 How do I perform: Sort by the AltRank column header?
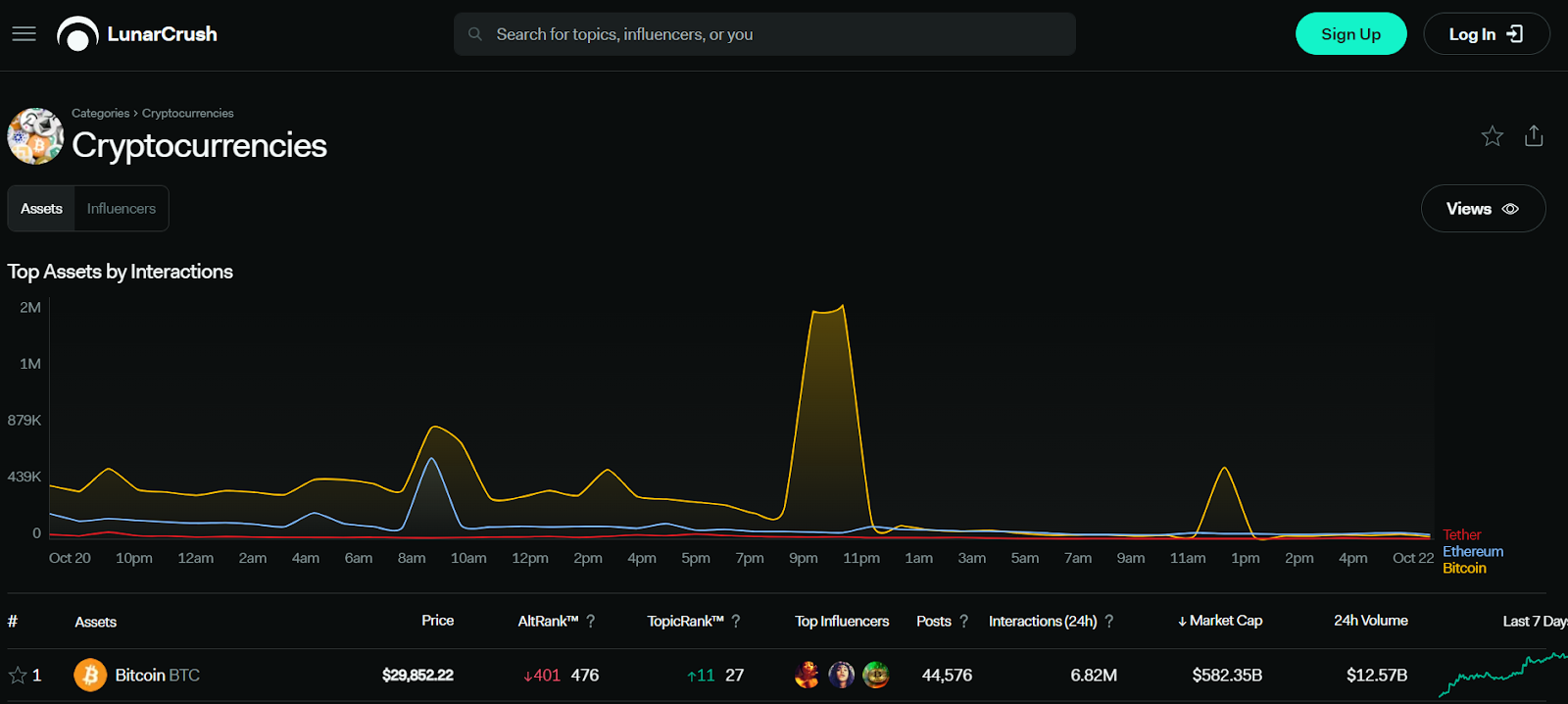coord(548,622)
